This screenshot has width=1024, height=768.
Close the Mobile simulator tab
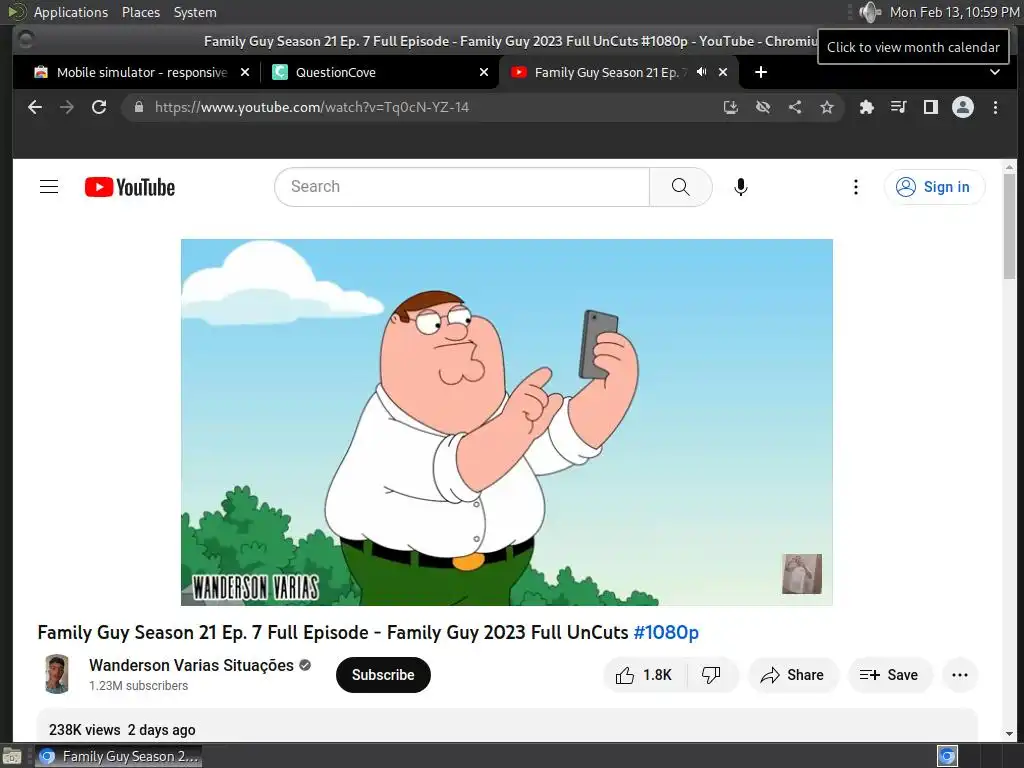[245, 72]
